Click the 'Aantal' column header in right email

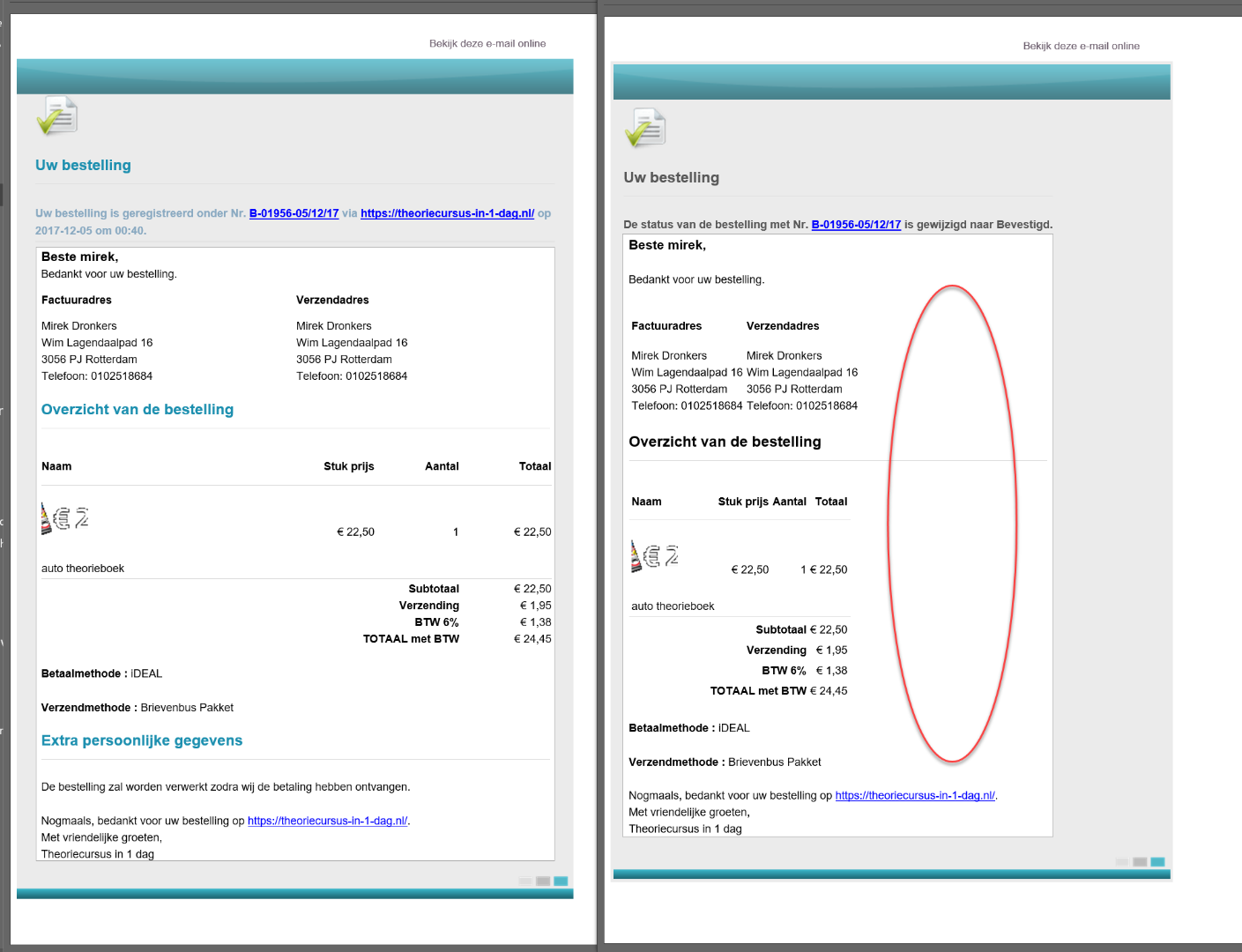tap(790, 502)
